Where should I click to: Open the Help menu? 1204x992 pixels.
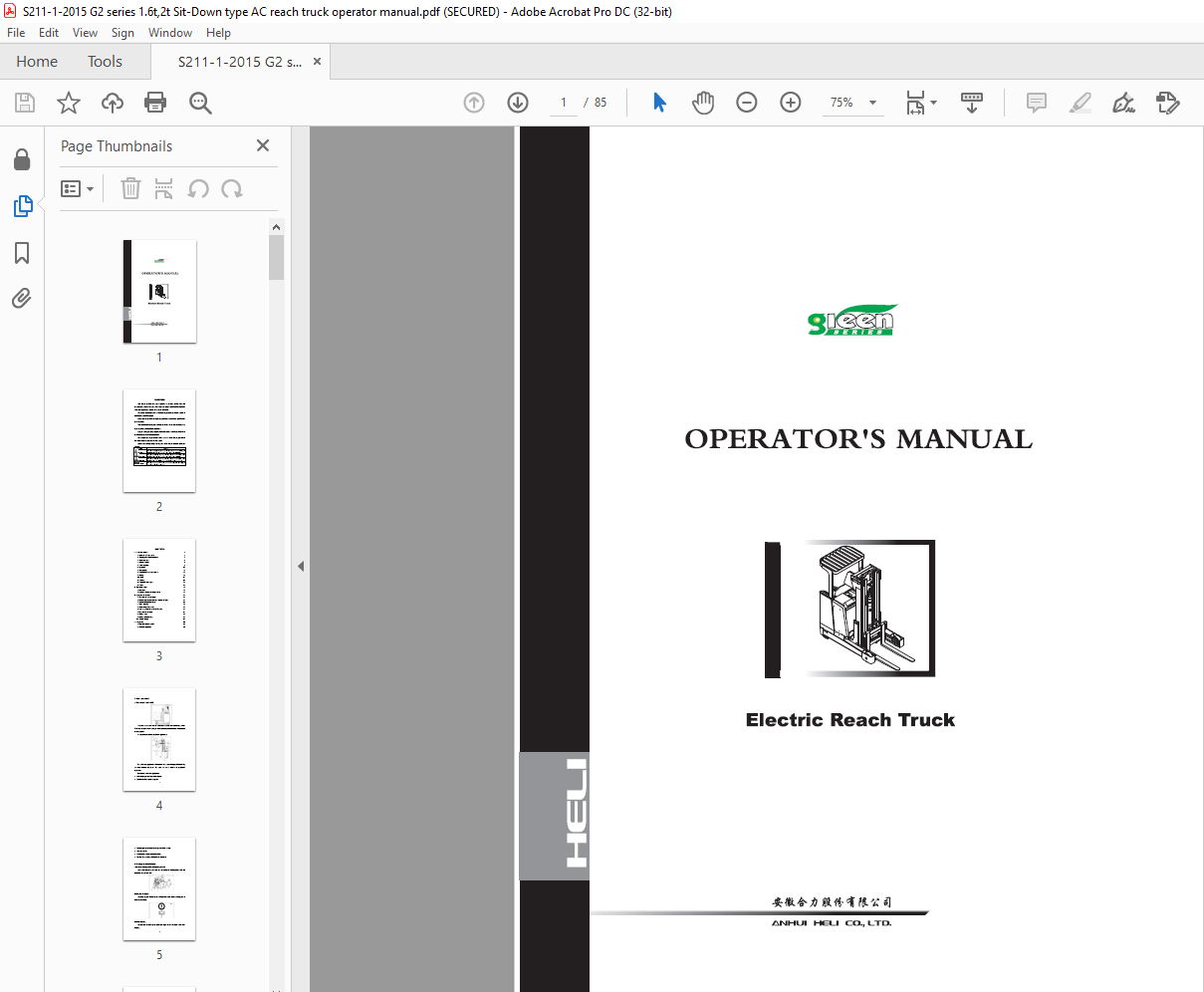(x=218, y=33)
